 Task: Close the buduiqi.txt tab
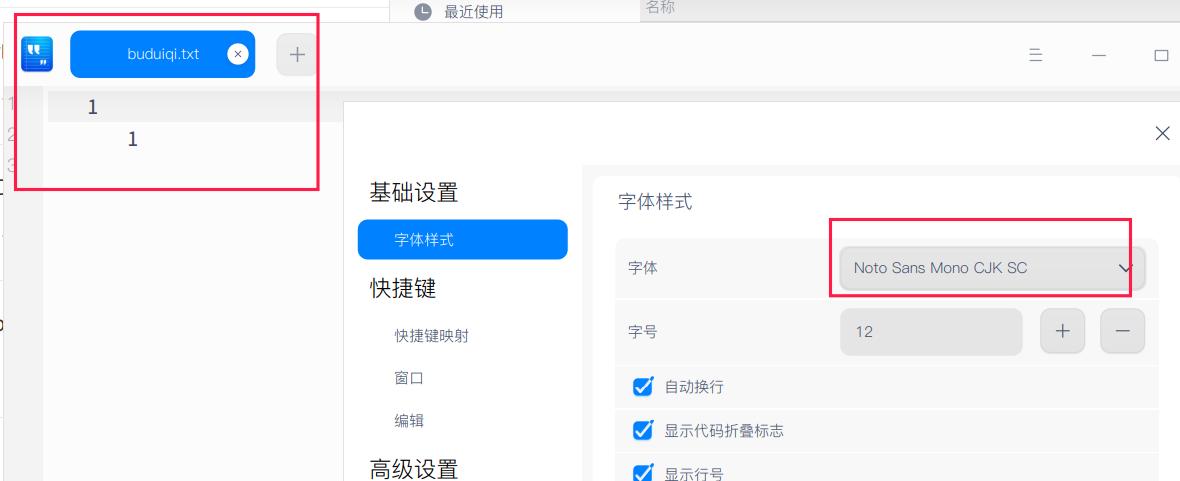coord(238,54)
